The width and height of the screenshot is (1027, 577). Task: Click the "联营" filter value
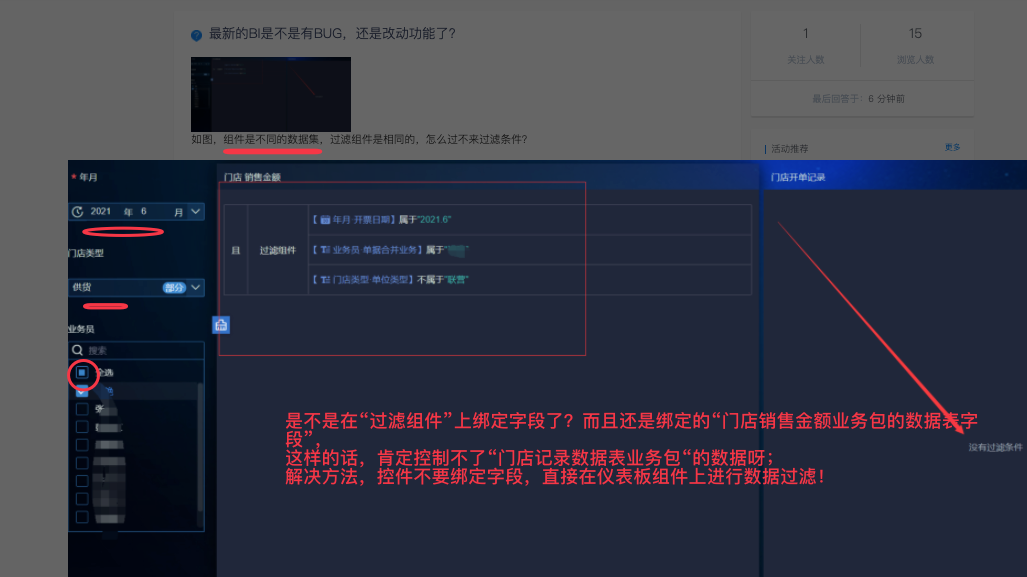(457, 280)
